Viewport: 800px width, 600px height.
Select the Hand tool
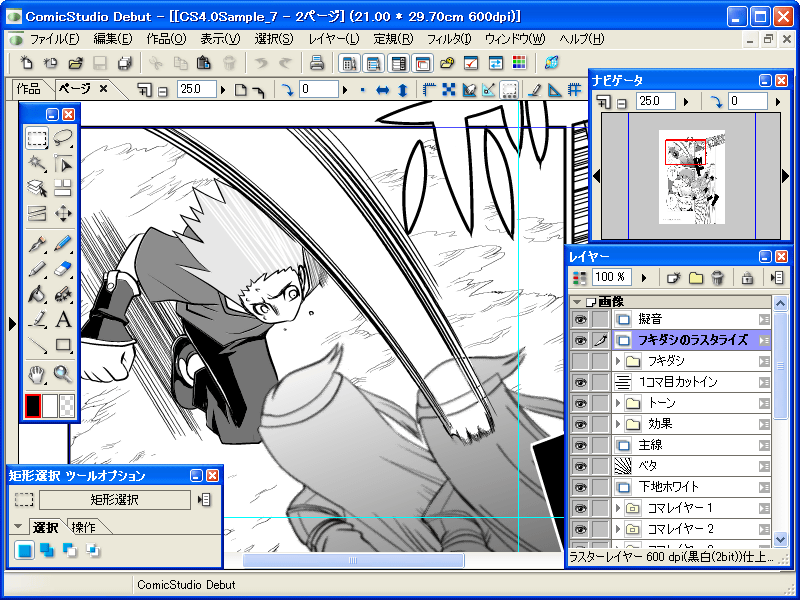pos(37,375)
